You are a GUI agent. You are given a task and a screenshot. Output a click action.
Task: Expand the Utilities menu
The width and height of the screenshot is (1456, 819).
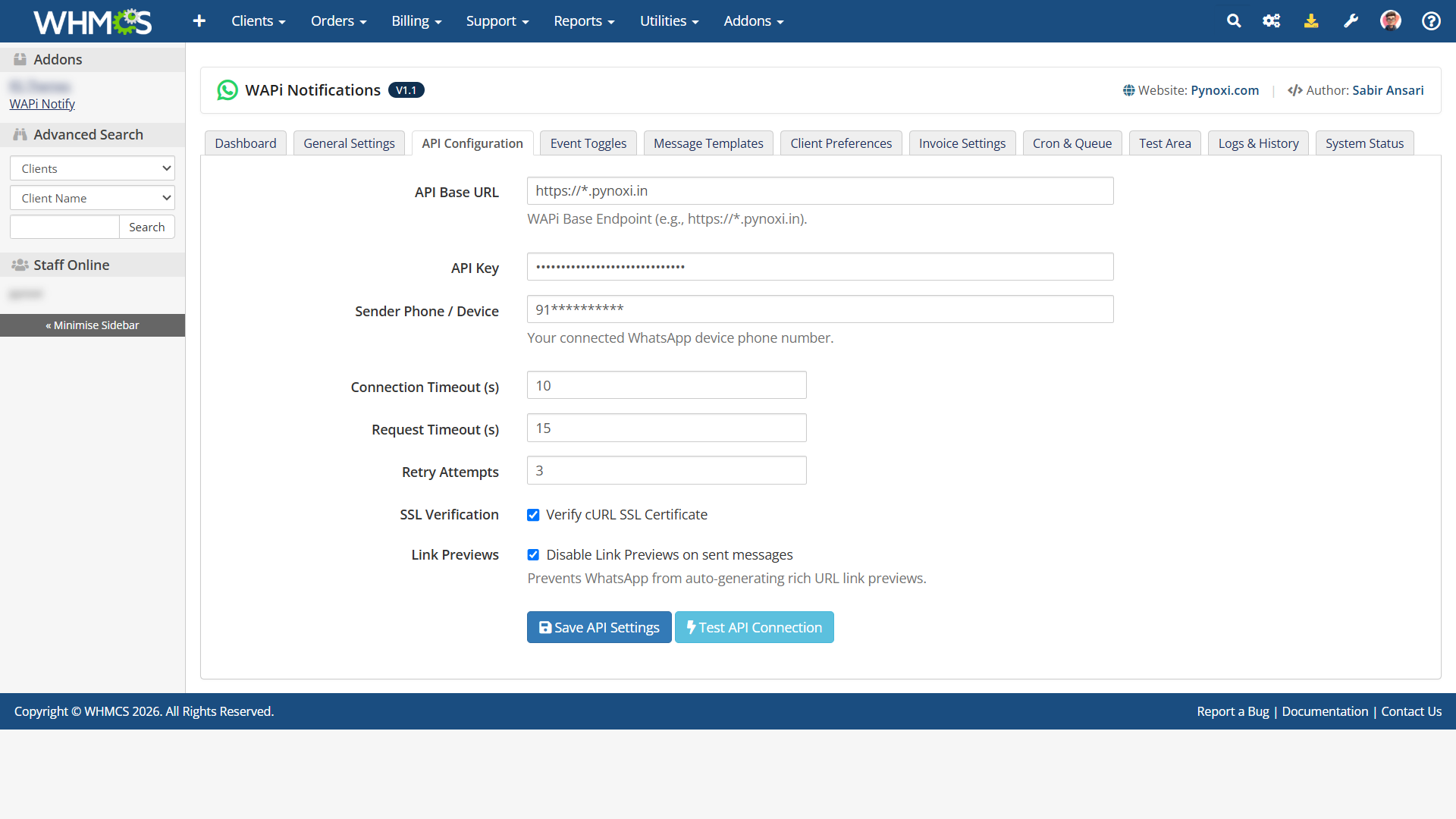(670, 21)
